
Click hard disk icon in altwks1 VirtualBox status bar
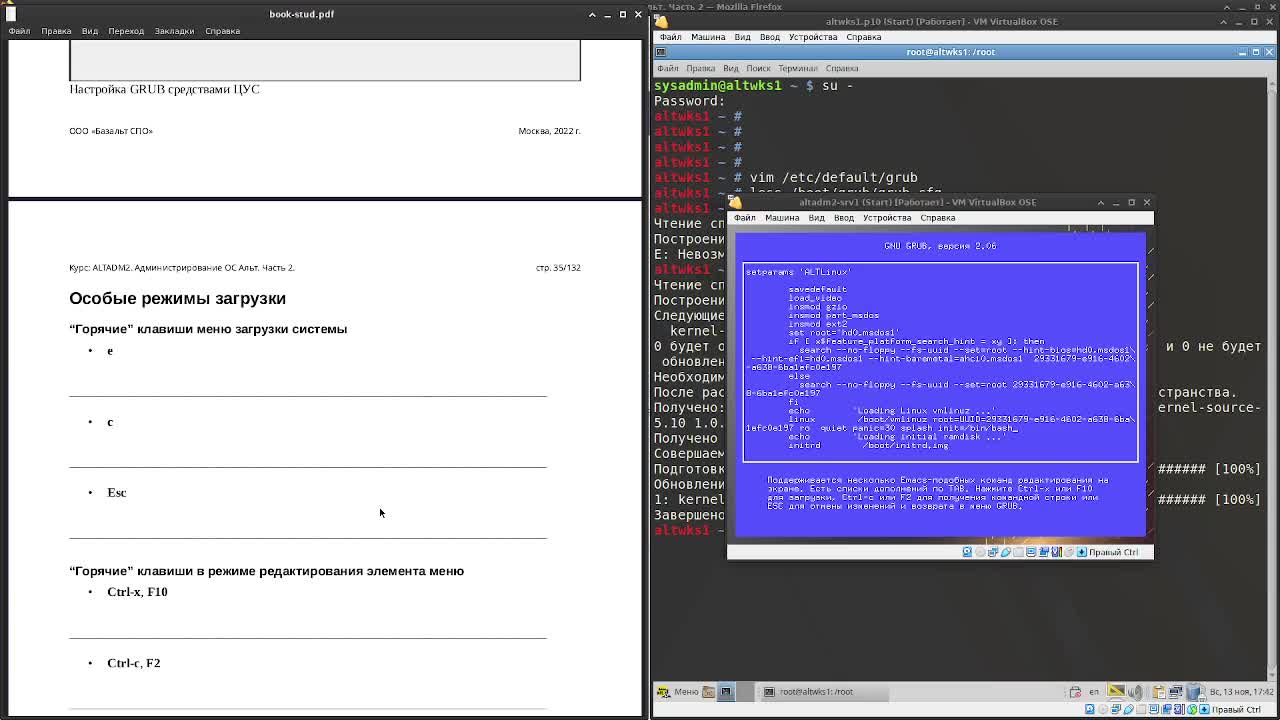[x=1090, y=710]
